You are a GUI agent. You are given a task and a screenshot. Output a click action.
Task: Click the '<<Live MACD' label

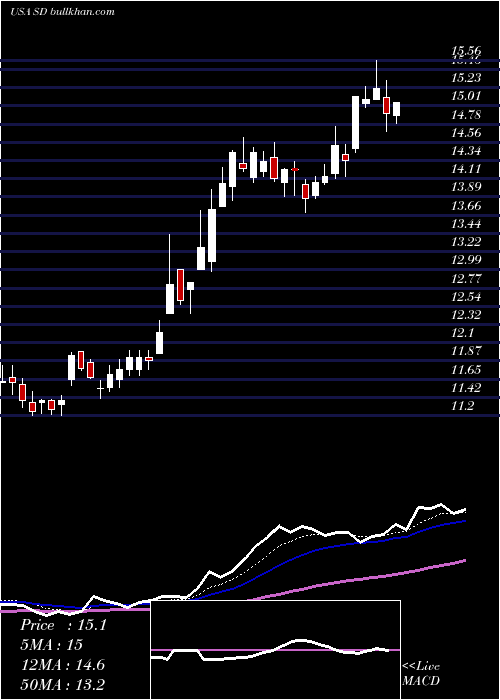[421, 673]
